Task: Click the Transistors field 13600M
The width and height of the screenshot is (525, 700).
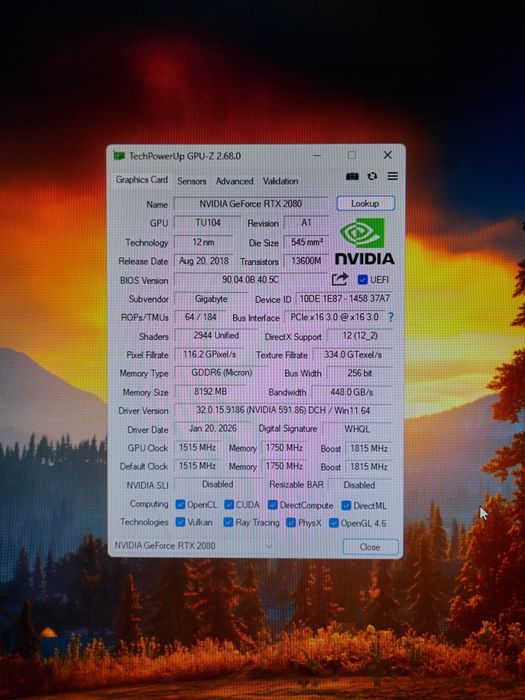Action: [306, 261]
